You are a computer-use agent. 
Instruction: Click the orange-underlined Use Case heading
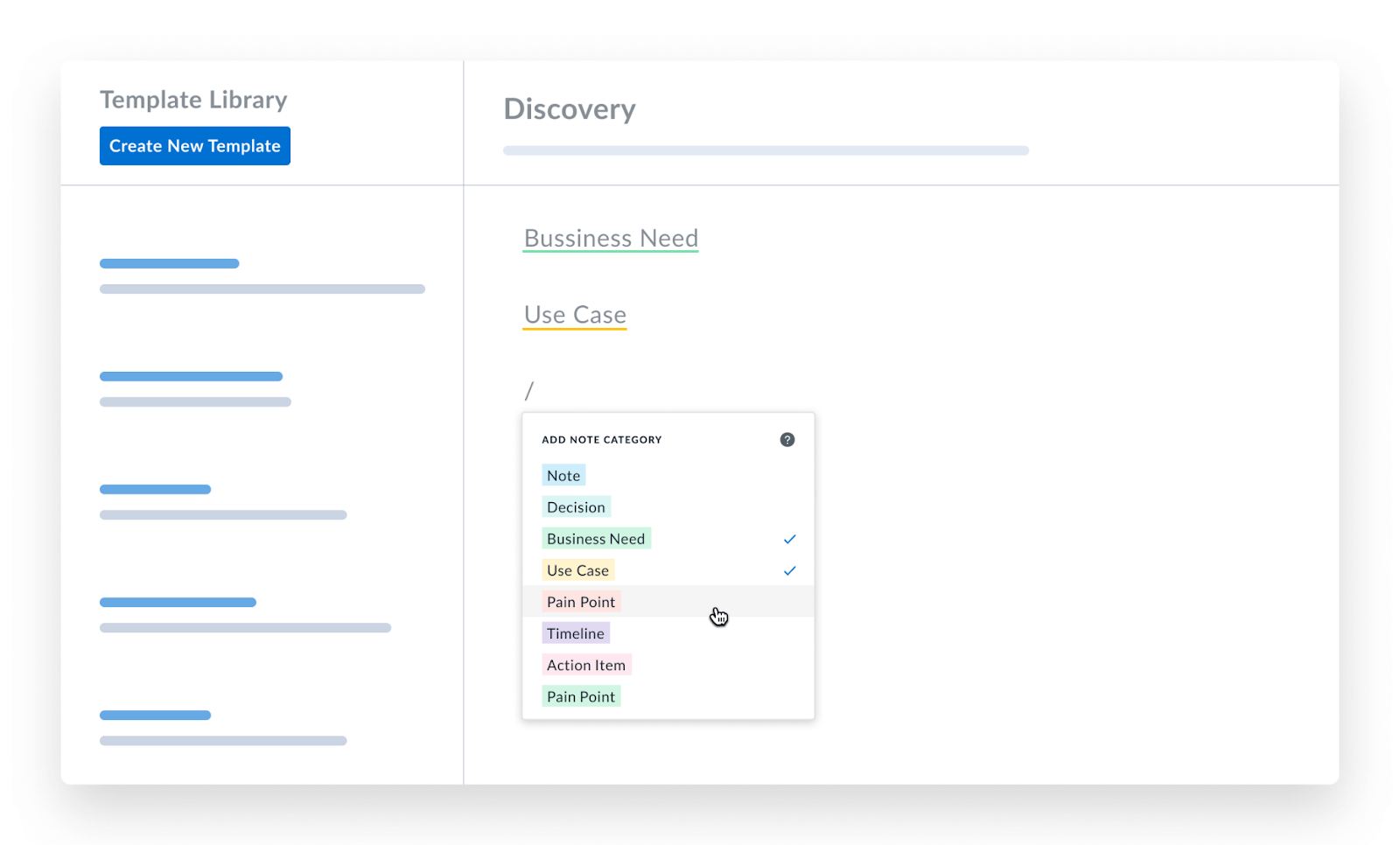(575, 314)
